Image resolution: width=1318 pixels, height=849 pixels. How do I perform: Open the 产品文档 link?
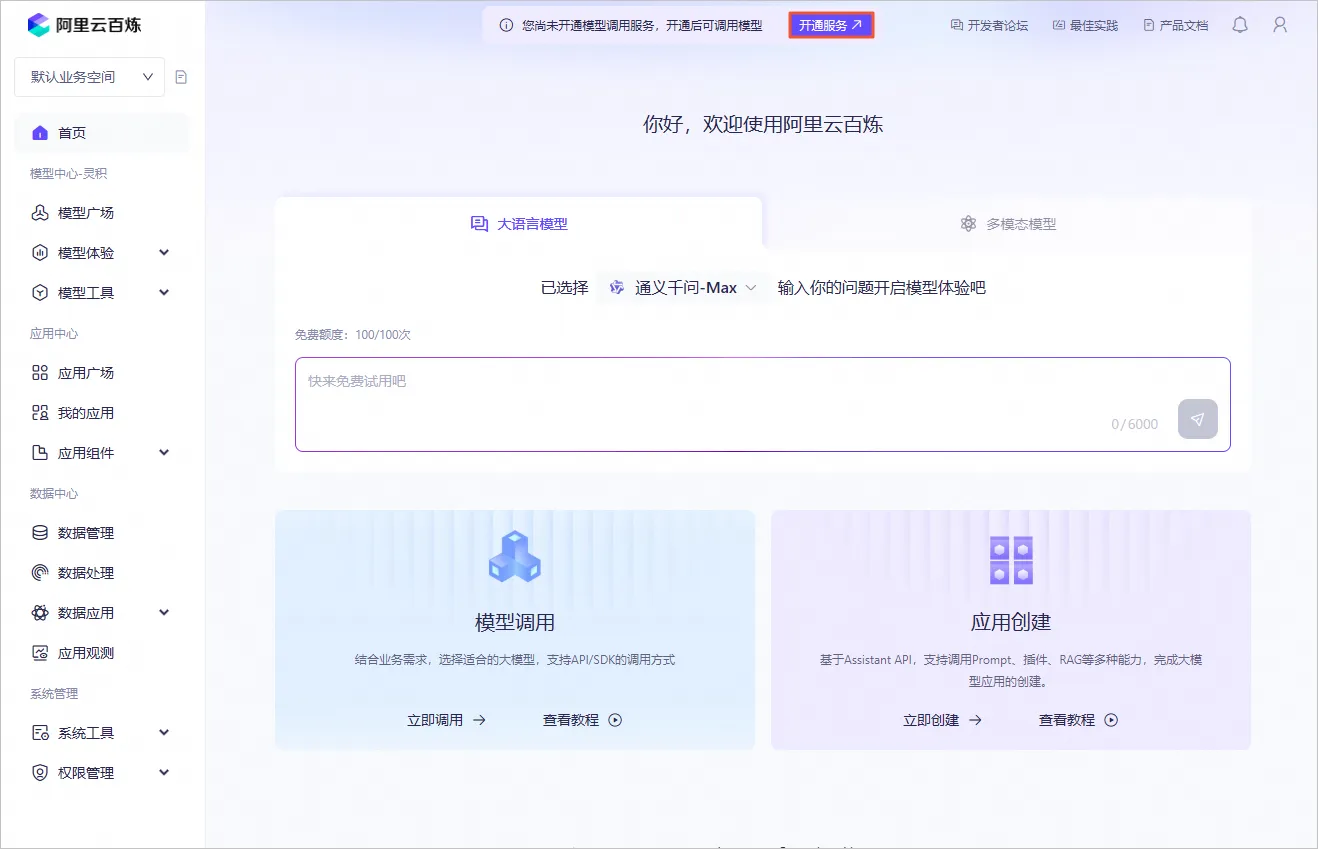click(x=1175, y=25)
